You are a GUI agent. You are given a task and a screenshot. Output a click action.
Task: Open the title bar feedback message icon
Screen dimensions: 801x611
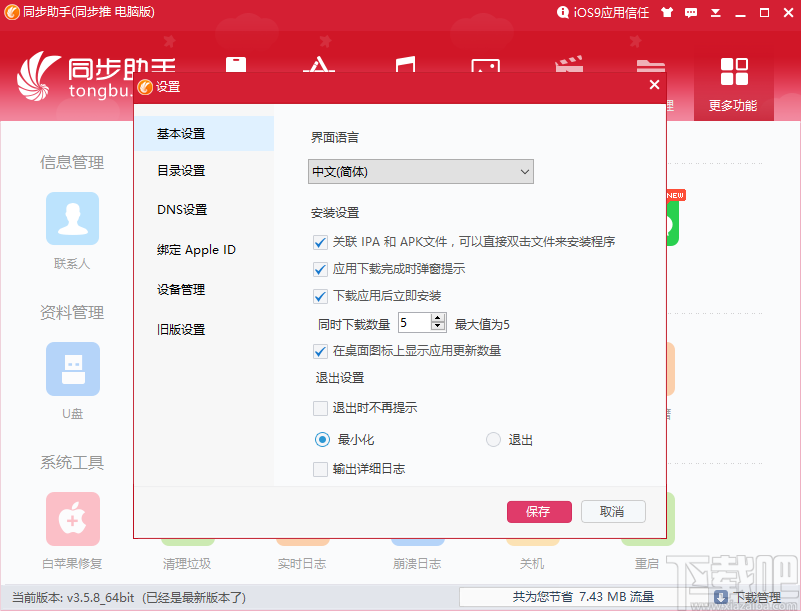[x=693, y=13]
